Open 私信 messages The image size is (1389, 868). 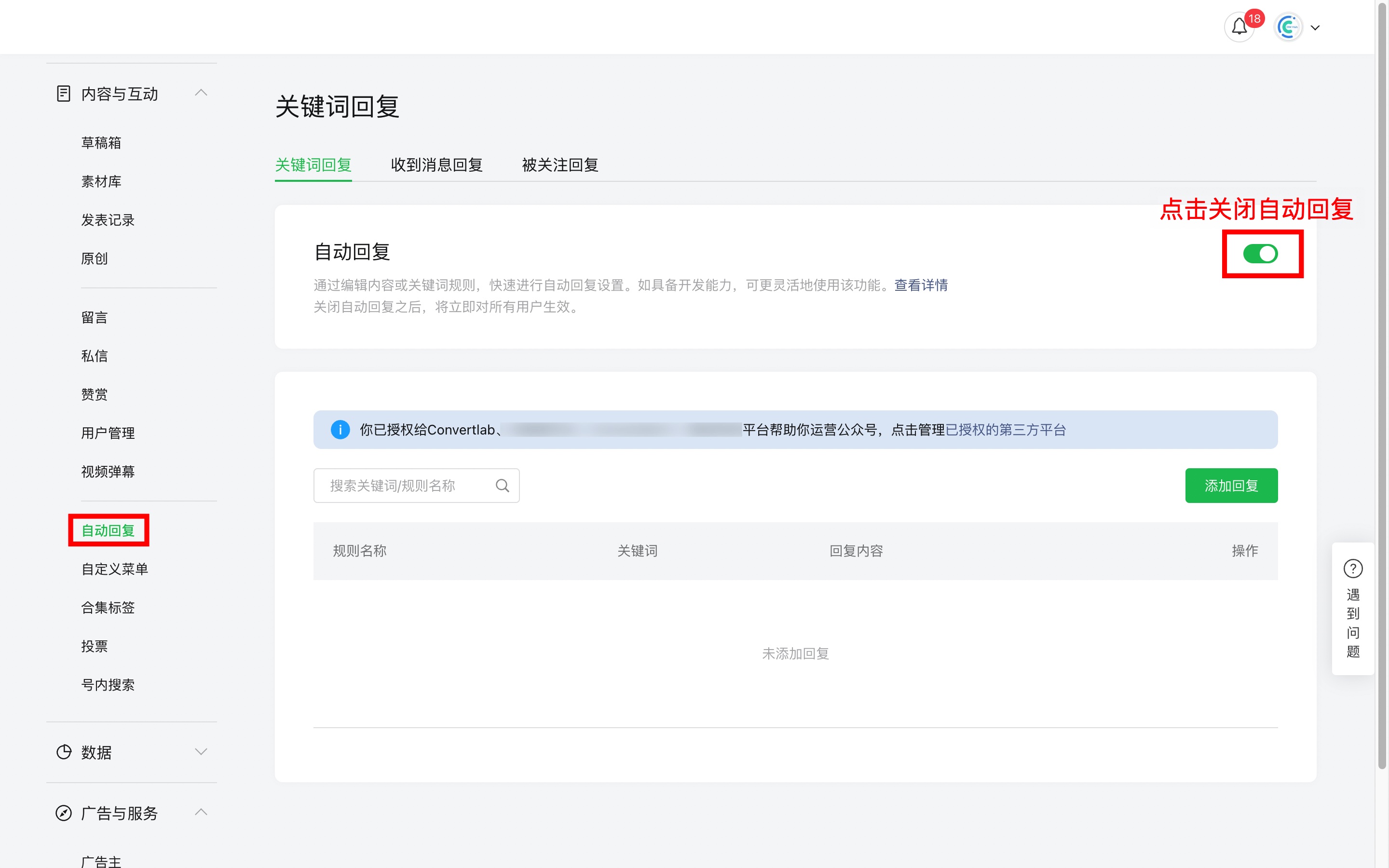coord(94,356)
